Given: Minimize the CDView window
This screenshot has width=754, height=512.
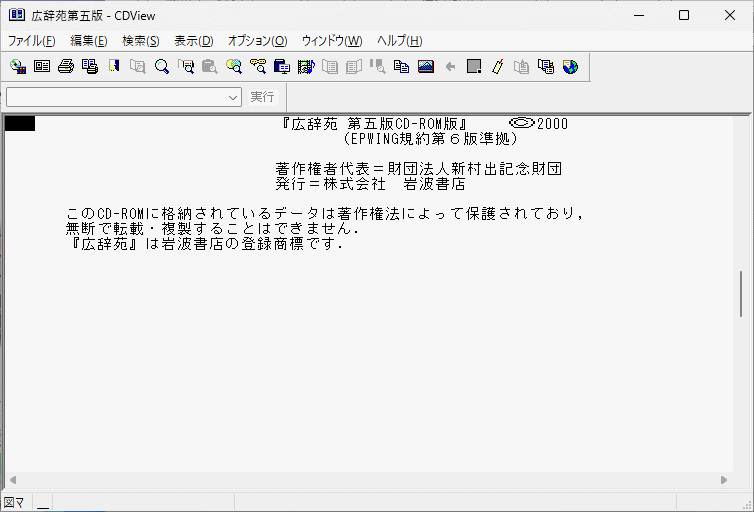Looking at the screenshot, I should 639,15.
